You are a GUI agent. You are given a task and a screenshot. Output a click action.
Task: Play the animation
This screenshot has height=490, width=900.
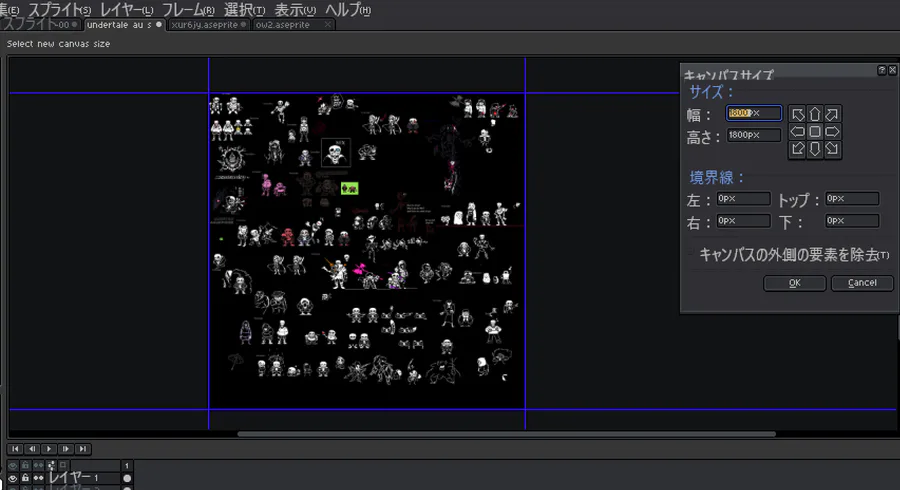pyautogui.click(x=49, y=449)
